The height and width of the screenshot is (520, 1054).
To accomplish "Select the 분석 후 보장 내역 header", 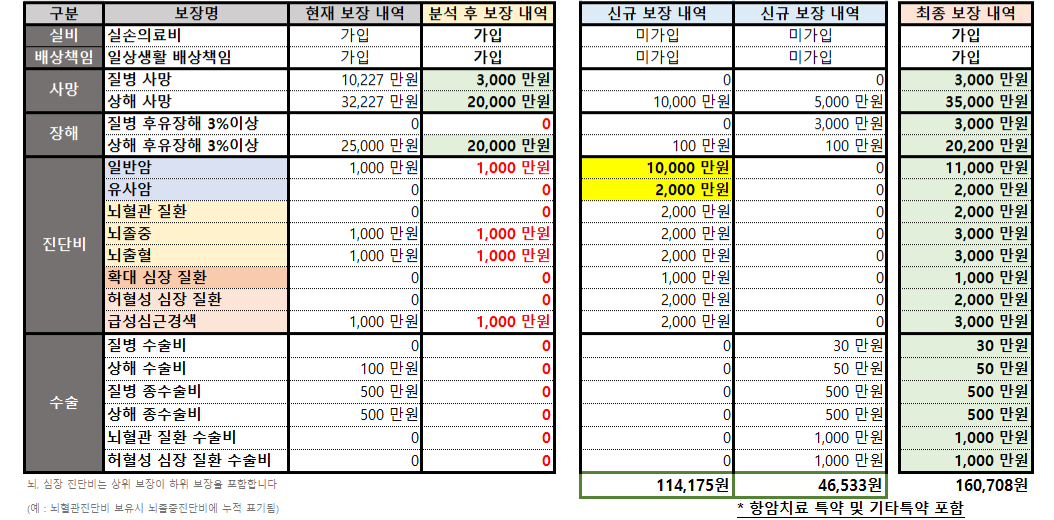I will tap(487, 13).
